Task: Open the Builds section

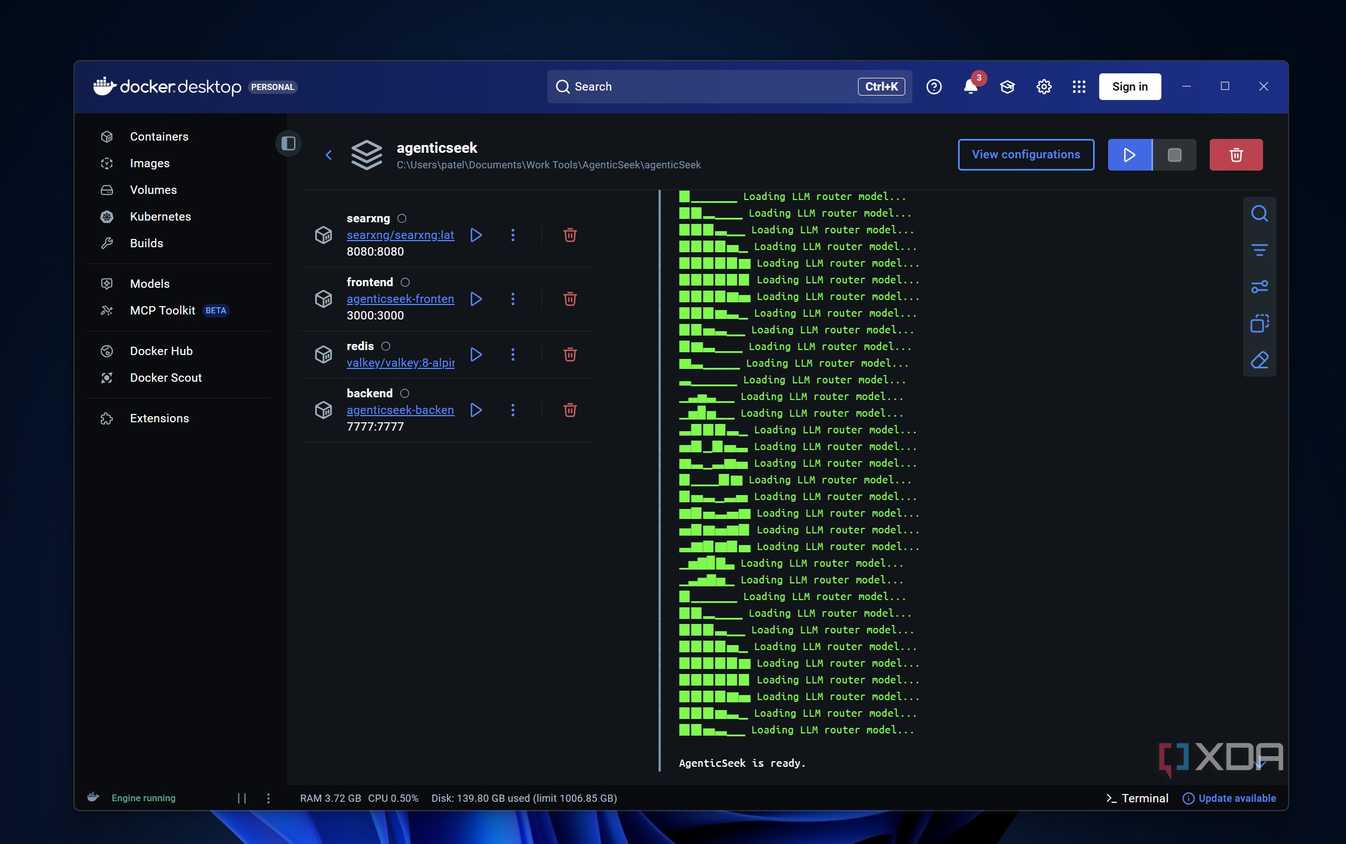Action: [x=146, y=243]
